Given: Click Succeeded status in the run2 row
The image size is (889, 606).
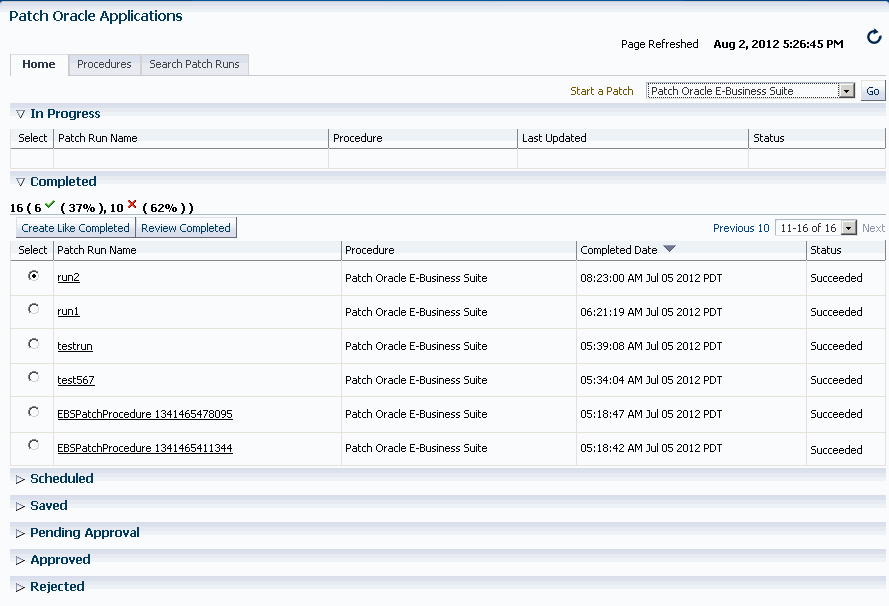Looking at the screenshot, I should click(x=836, y=278).
